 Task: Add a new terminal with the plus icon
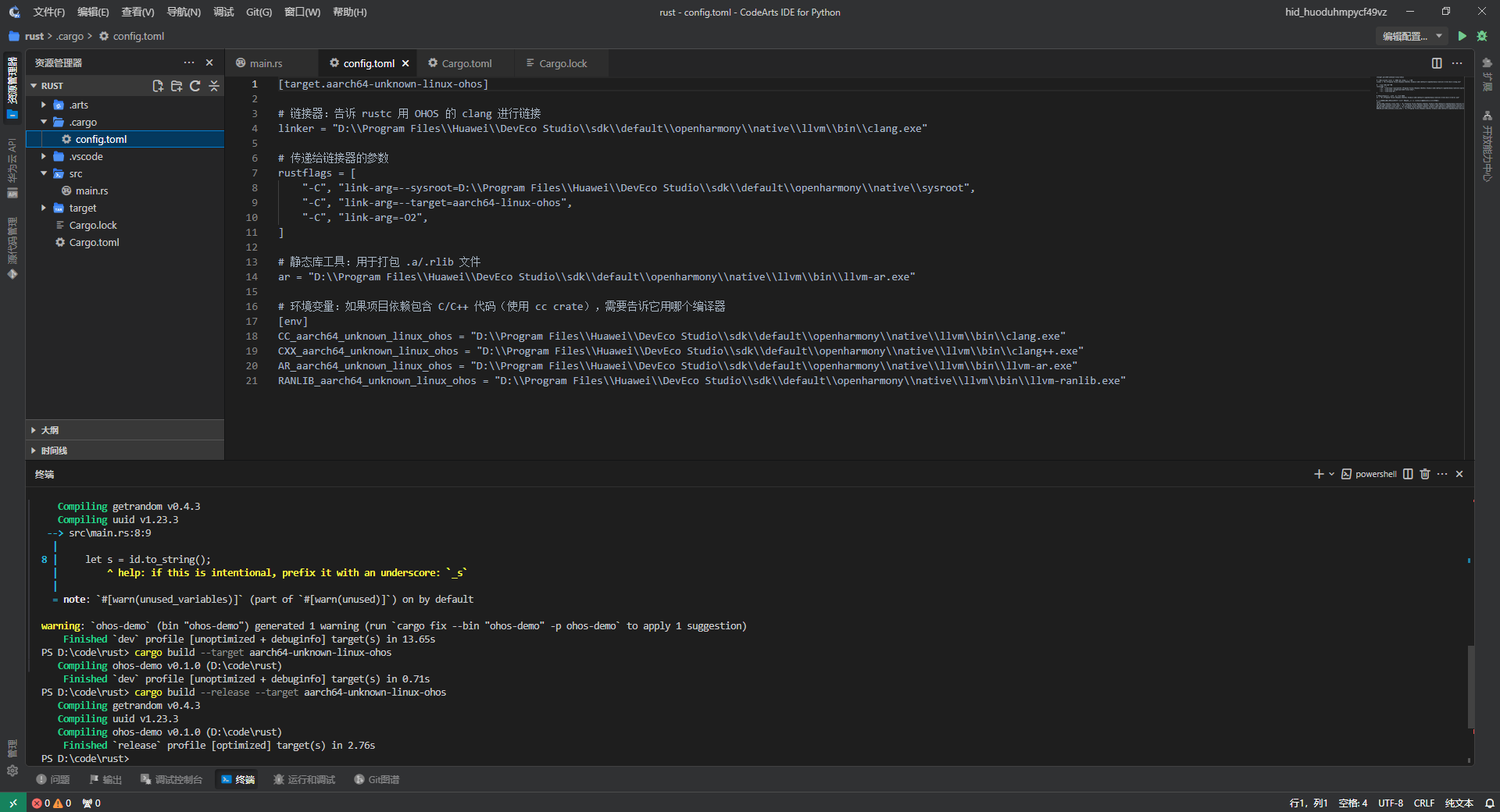click(x=1319, y=474)
